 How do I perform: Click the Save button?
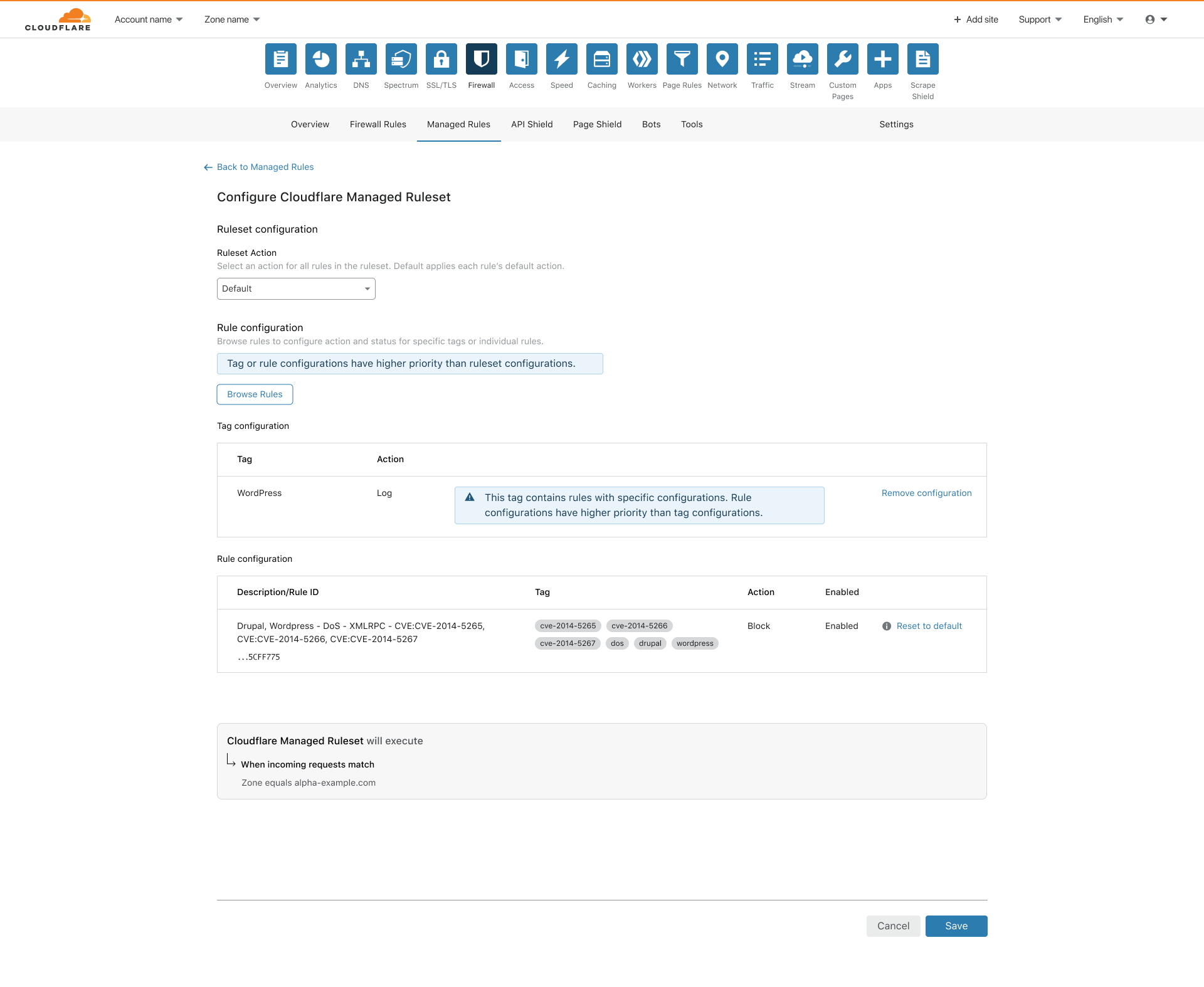[956, 925]
